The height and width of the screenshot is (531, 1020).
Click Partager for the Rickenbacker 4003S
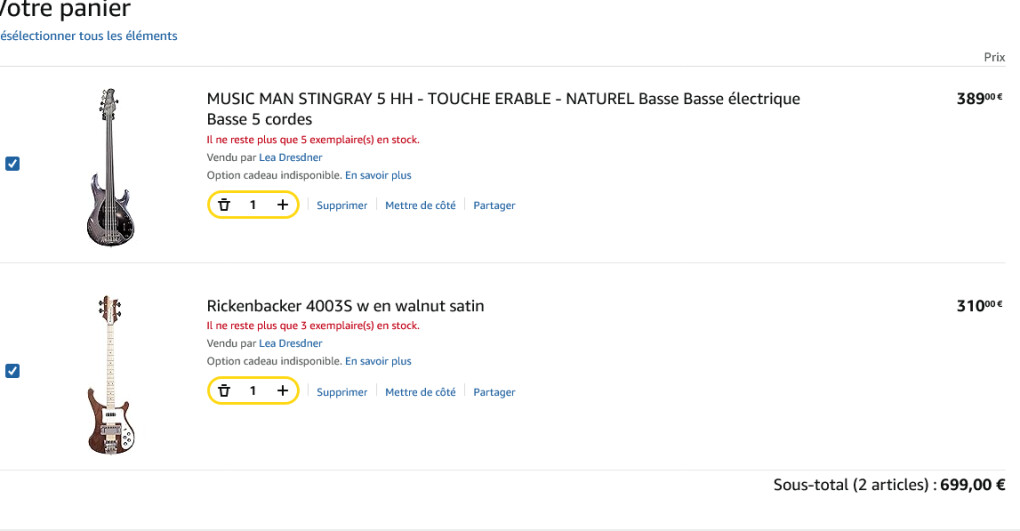click(494, 392)
